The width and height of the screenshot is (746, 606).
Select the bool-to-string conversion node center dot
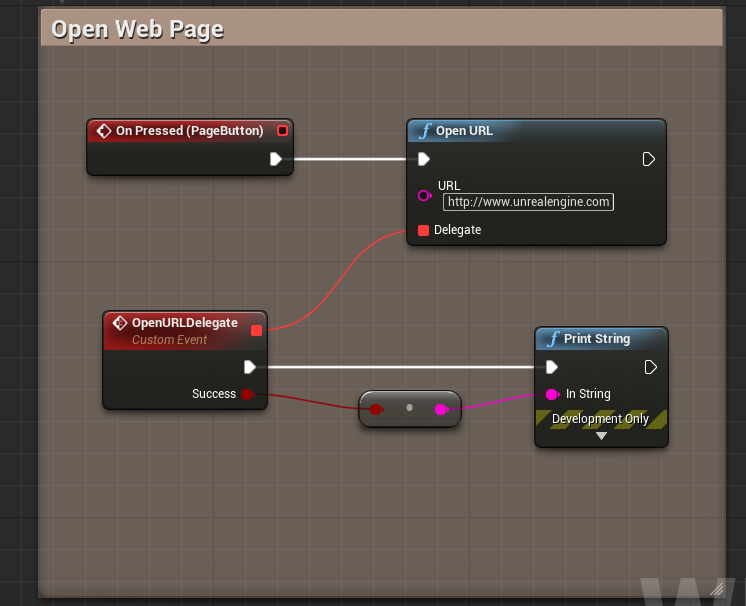coord(410,408)
